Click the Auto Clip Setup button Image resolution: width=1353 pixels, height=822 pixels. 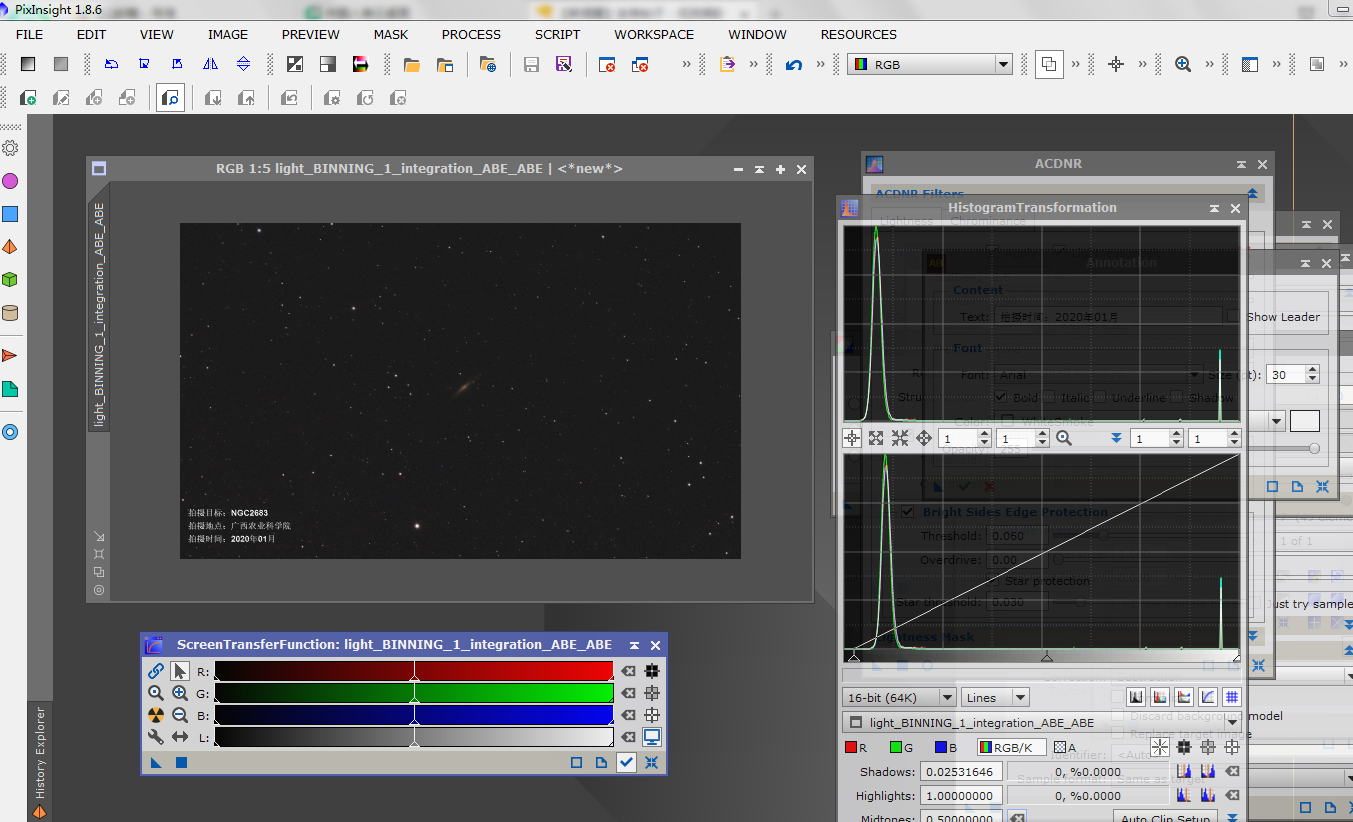tap(1166, 817)
